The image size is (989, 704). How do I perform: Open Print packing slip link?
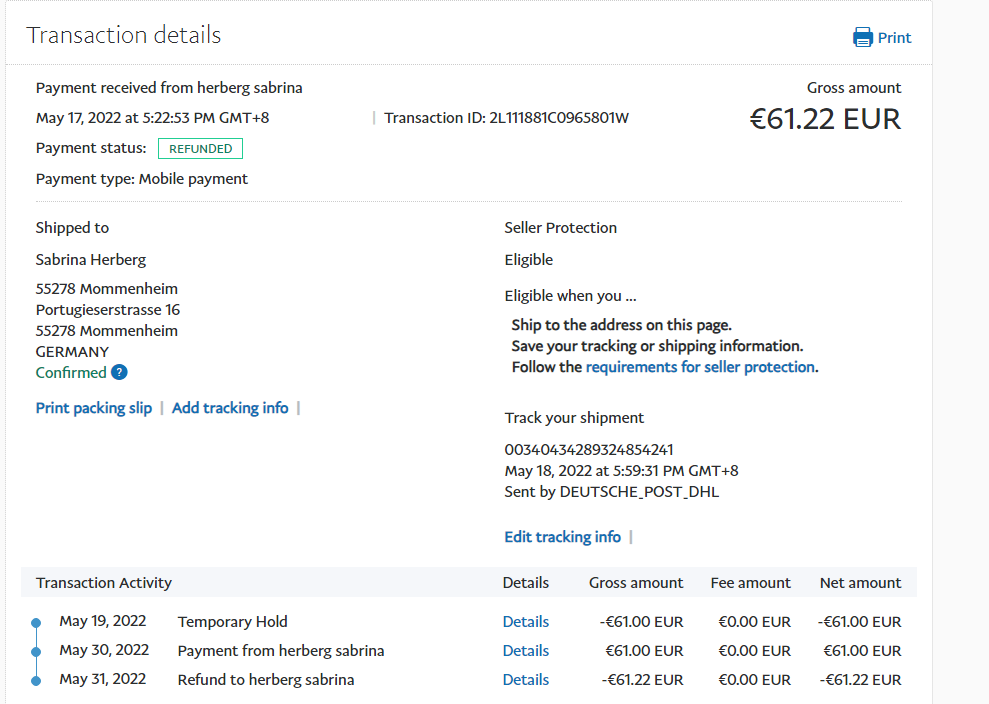tap(94, 408)
